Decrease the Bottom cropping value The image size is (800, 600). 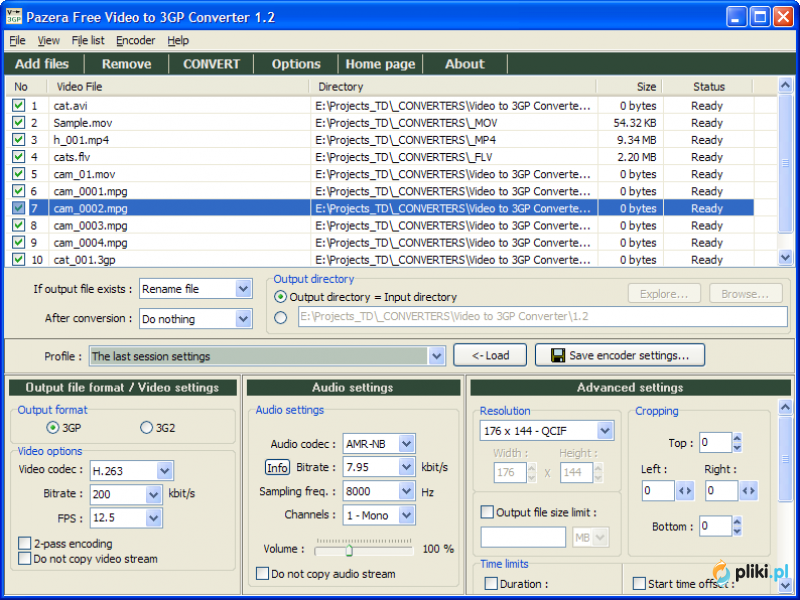737,531
